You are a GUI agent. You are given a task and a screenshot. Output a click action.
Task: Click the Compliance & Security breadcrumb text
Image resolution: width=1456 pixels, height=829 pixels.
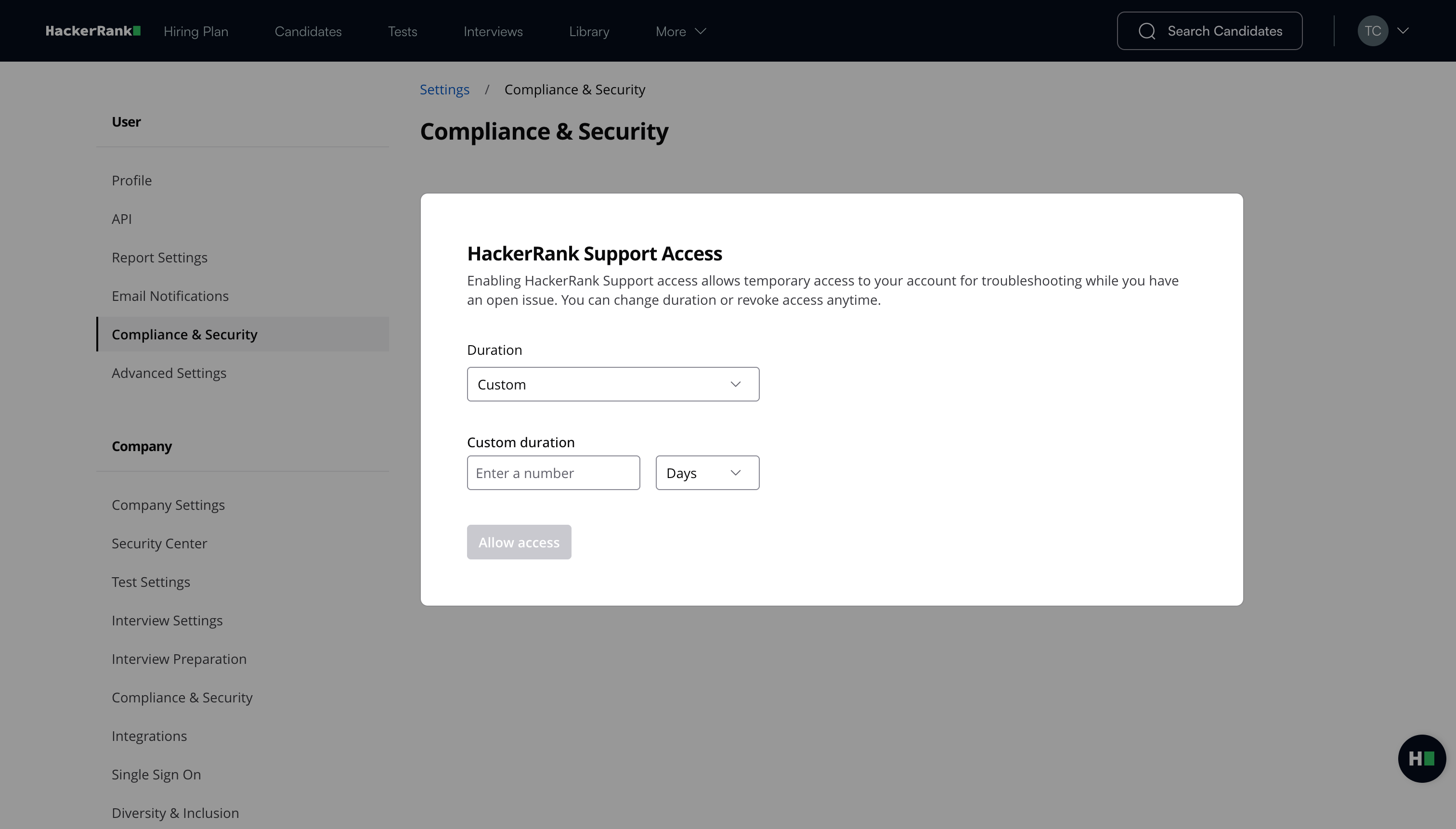(x=574, y=90)
